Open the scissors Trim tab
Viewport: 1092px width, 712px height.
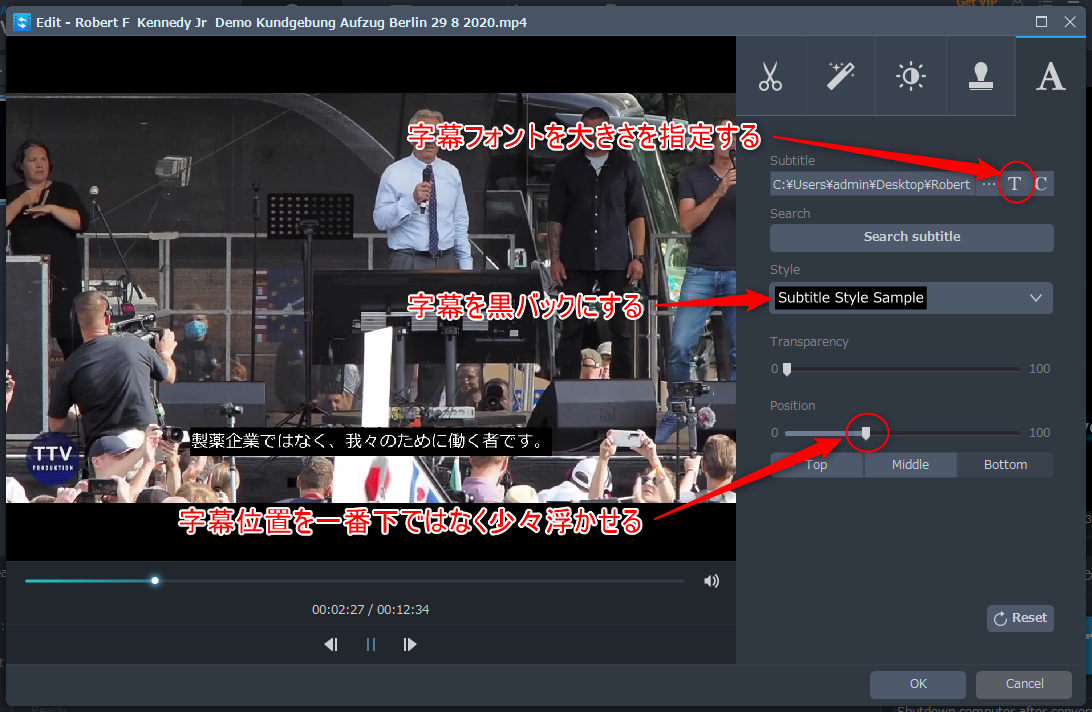(x=770, y=77)
